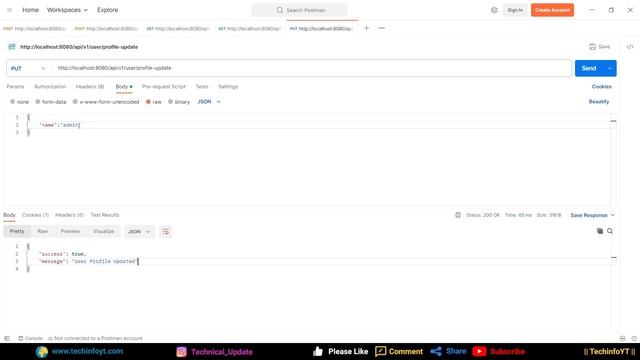Switch response view to Pretty
Screen dimensions: 640x360
click(17, 231)
